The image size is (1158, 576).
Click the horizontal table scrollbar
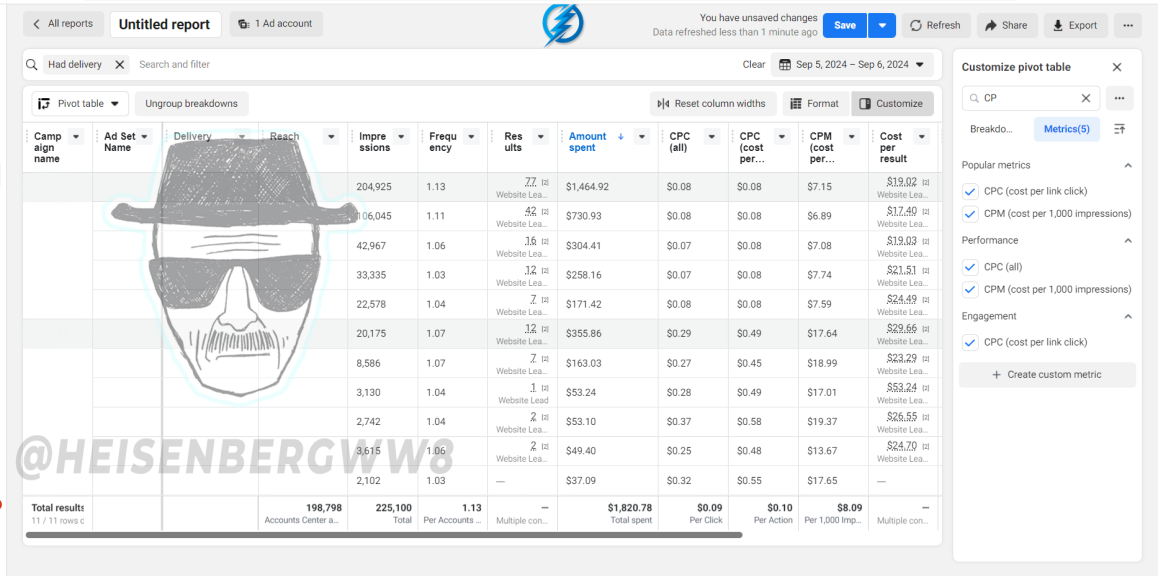383,535
